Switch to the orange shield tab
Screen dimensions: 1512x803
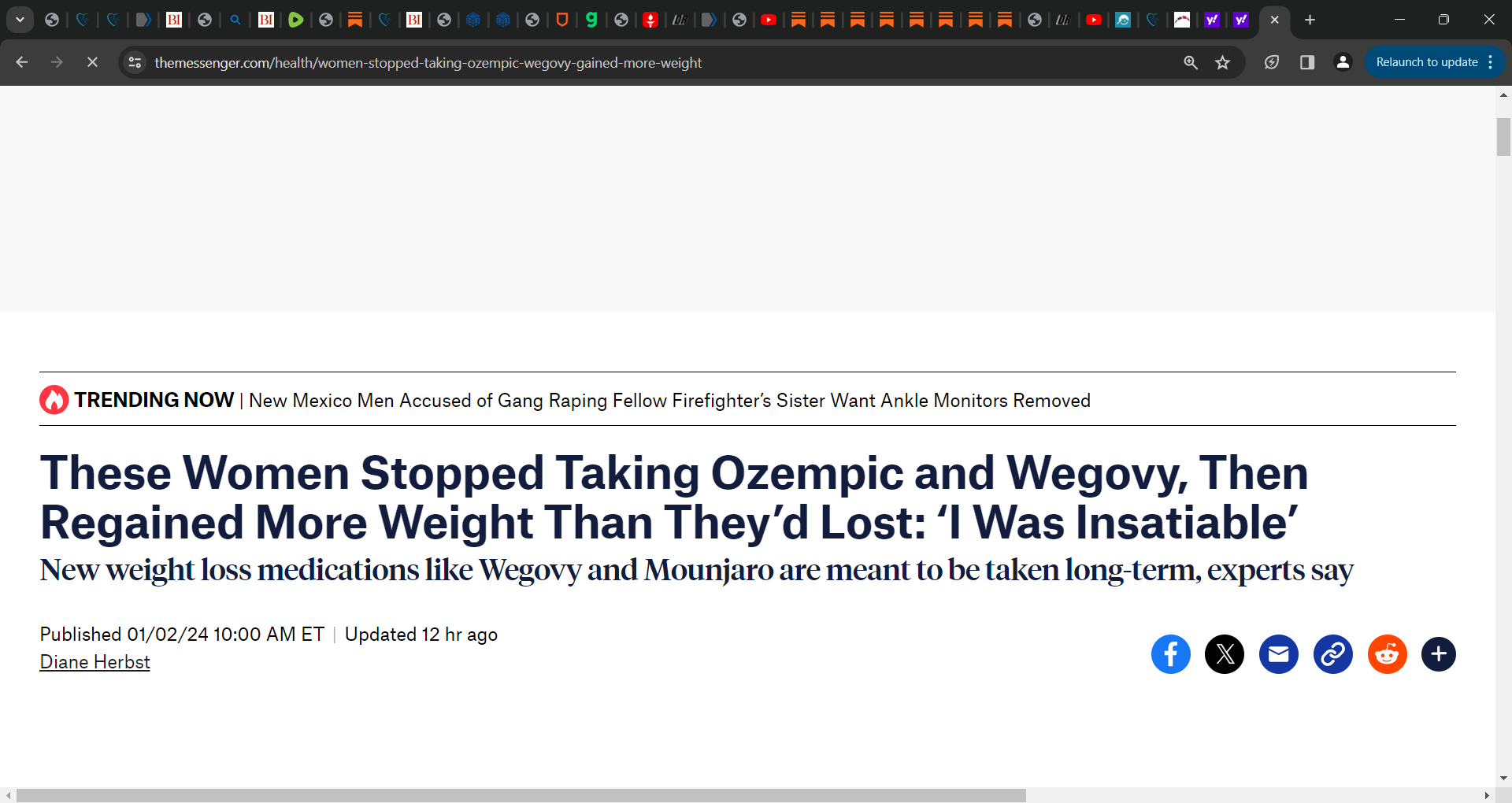point(562,20)
